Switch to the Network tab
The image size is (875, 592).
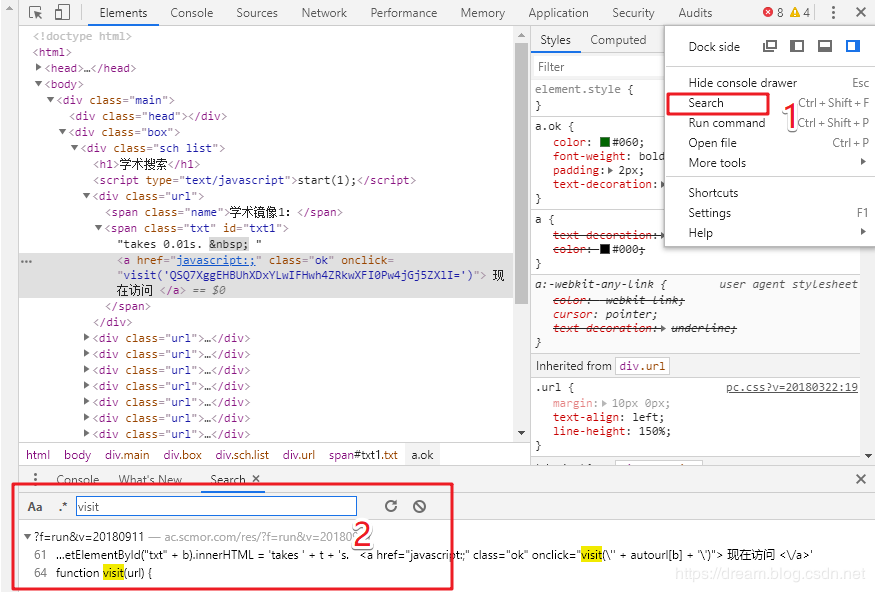[324, 13]
